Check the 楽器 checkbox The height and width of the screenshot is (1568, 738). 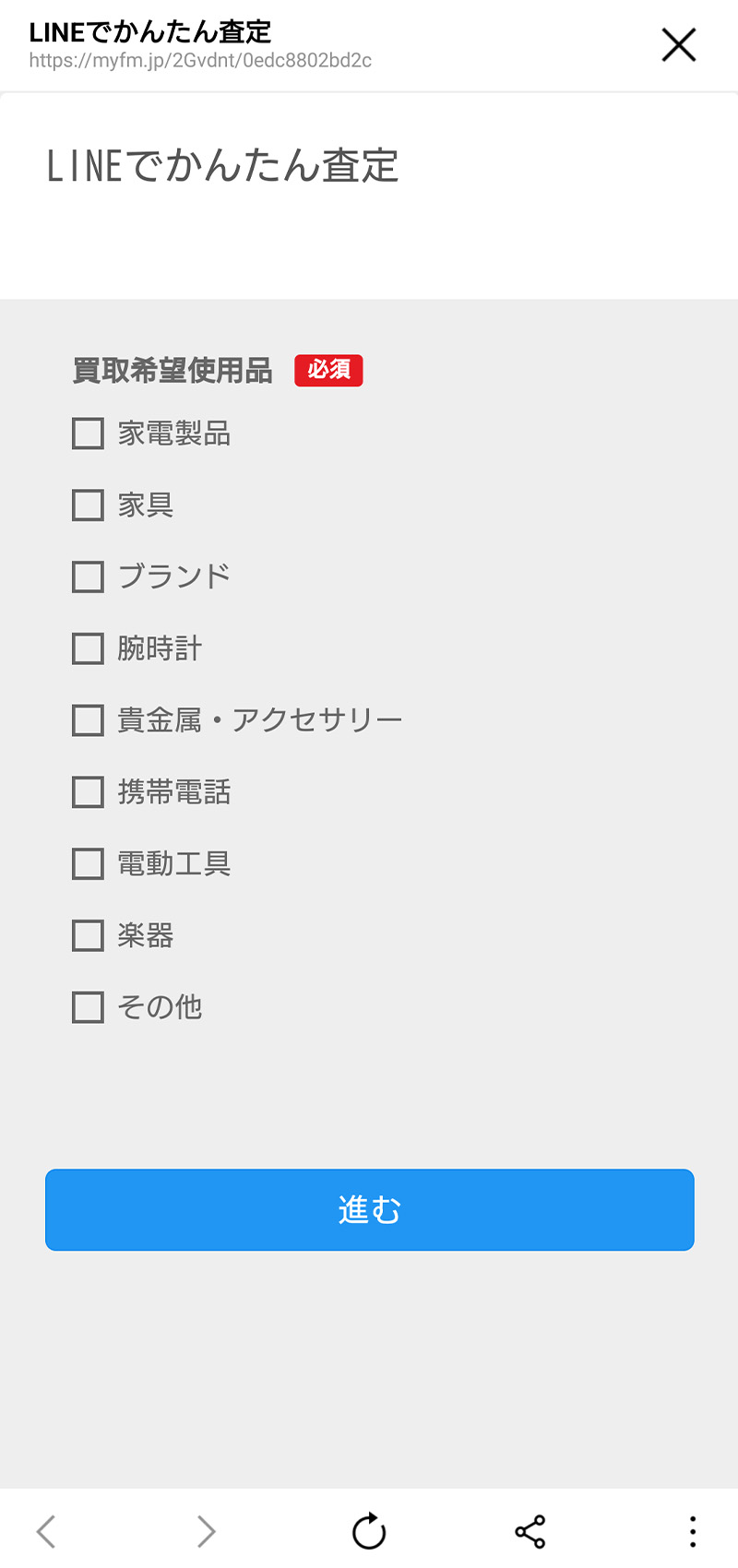[88, 935]
